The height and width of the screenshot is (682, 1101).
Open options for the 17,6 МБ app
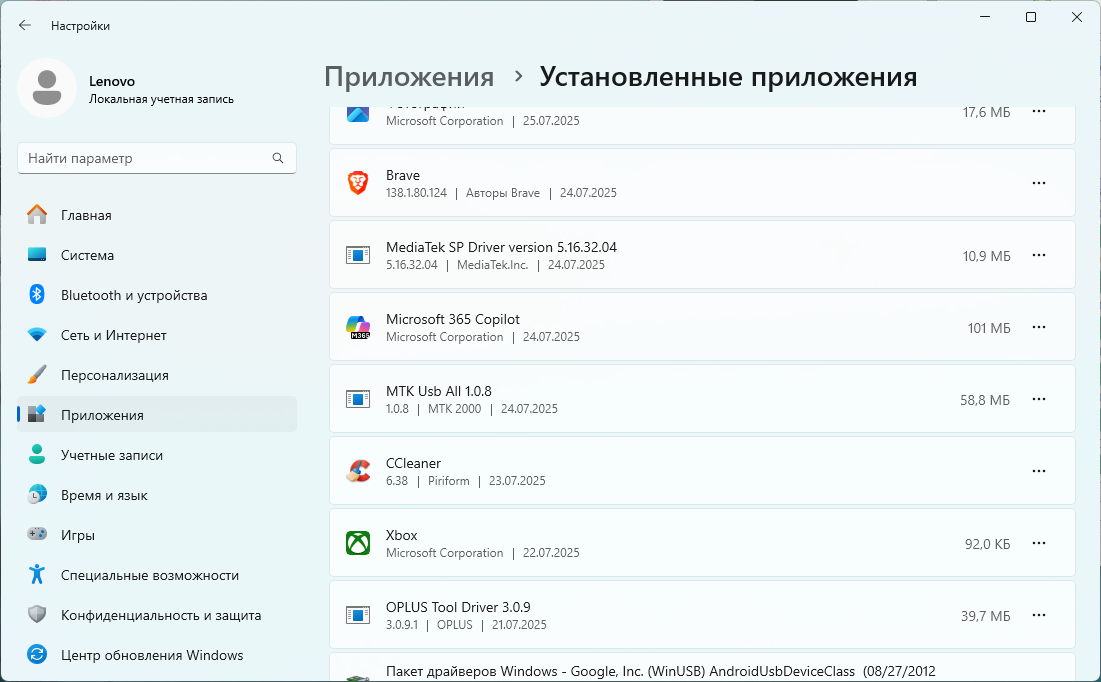point(1039,111)
